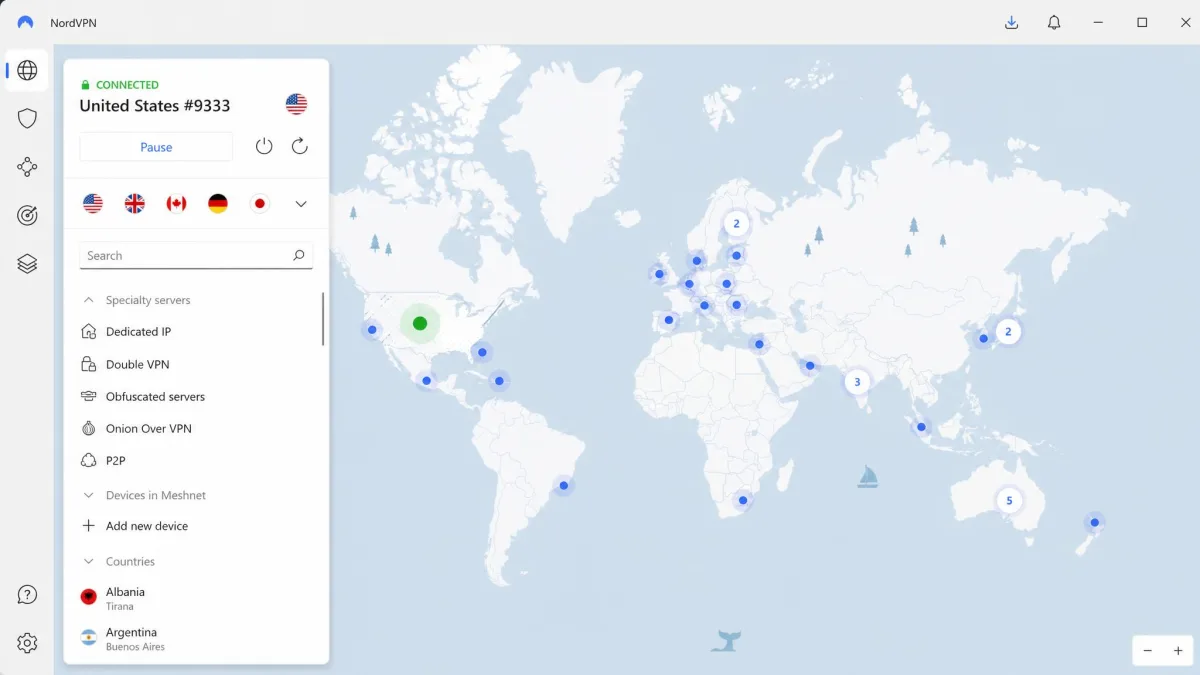Open the notifications bell icon
This screenshot has height=675, width=1200.
click(x=1054, y=22)
